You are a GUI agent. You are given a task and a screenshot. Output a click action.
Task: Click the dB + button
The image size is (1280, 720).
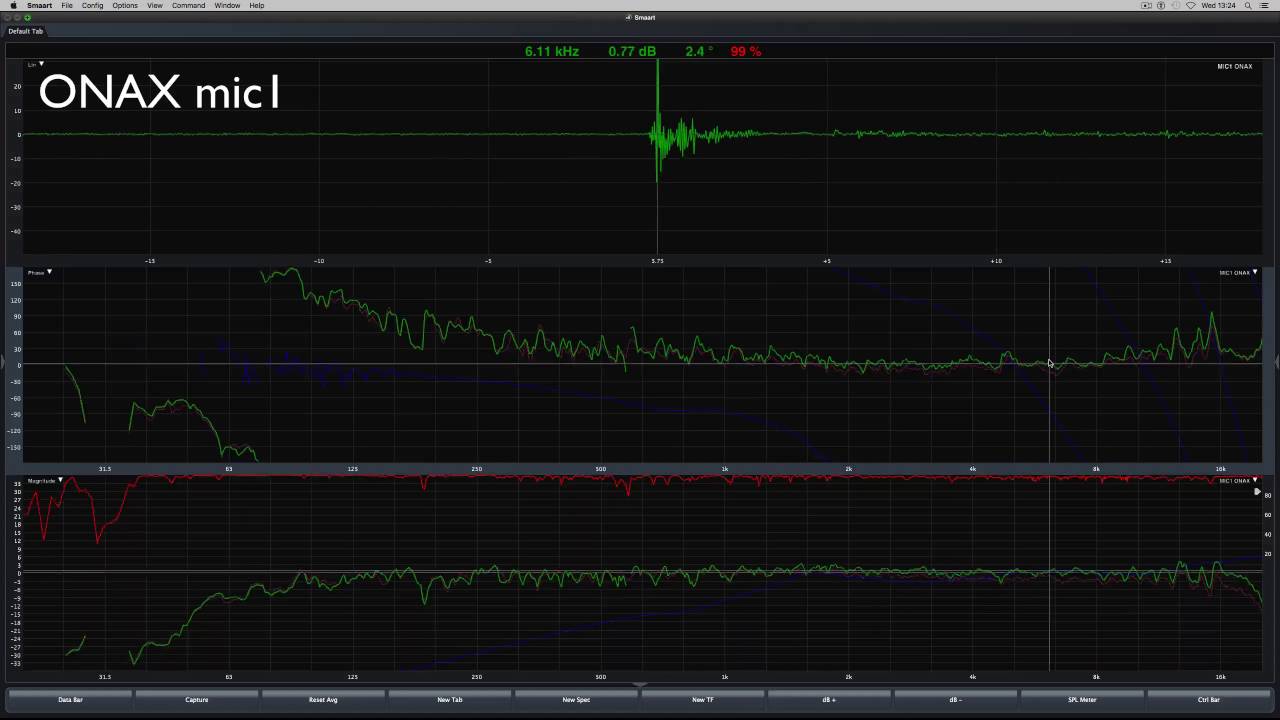pos(829,700)
